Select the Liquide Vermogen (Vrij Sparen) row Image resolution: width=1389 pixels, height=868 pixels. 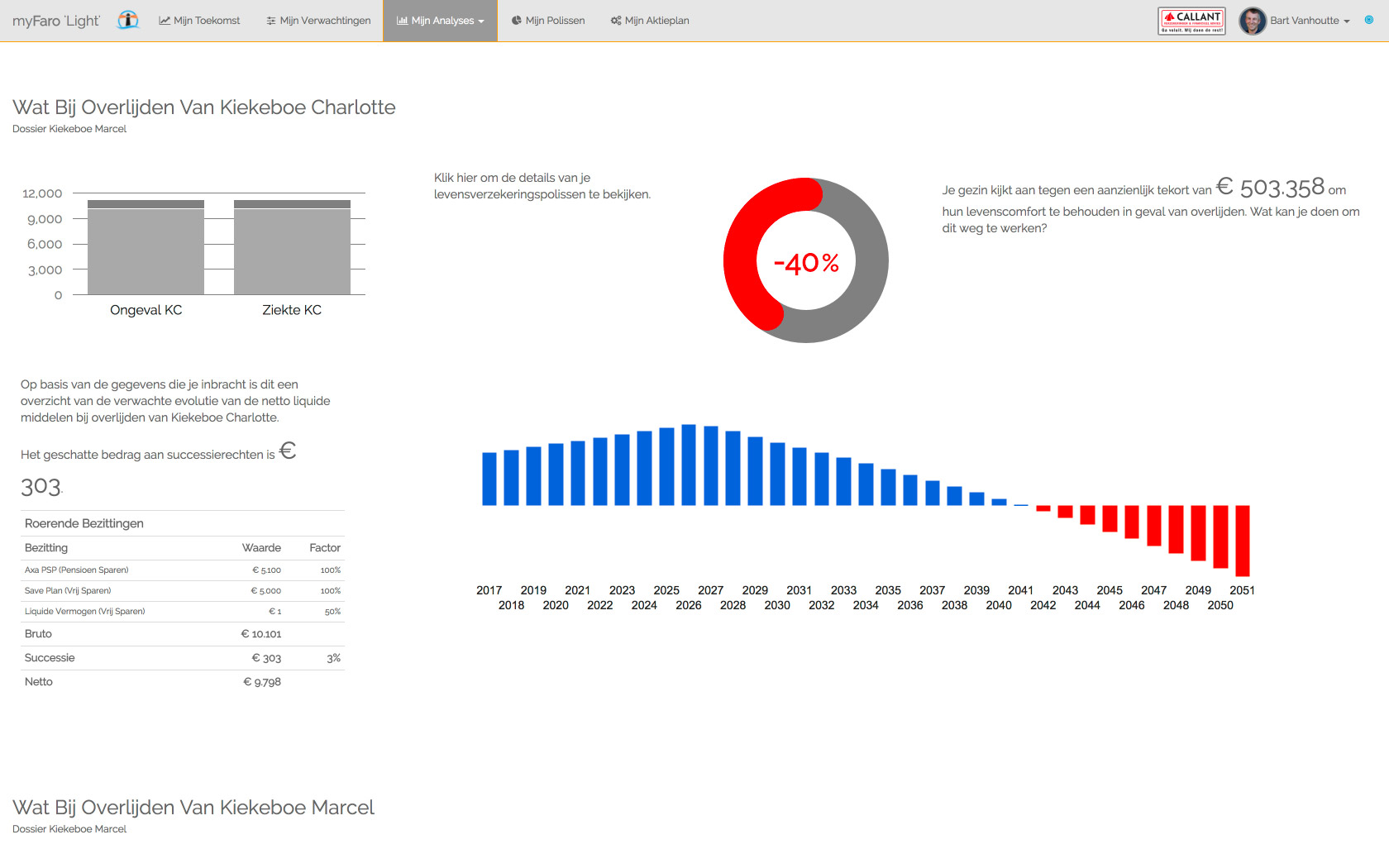pos(84,611)
